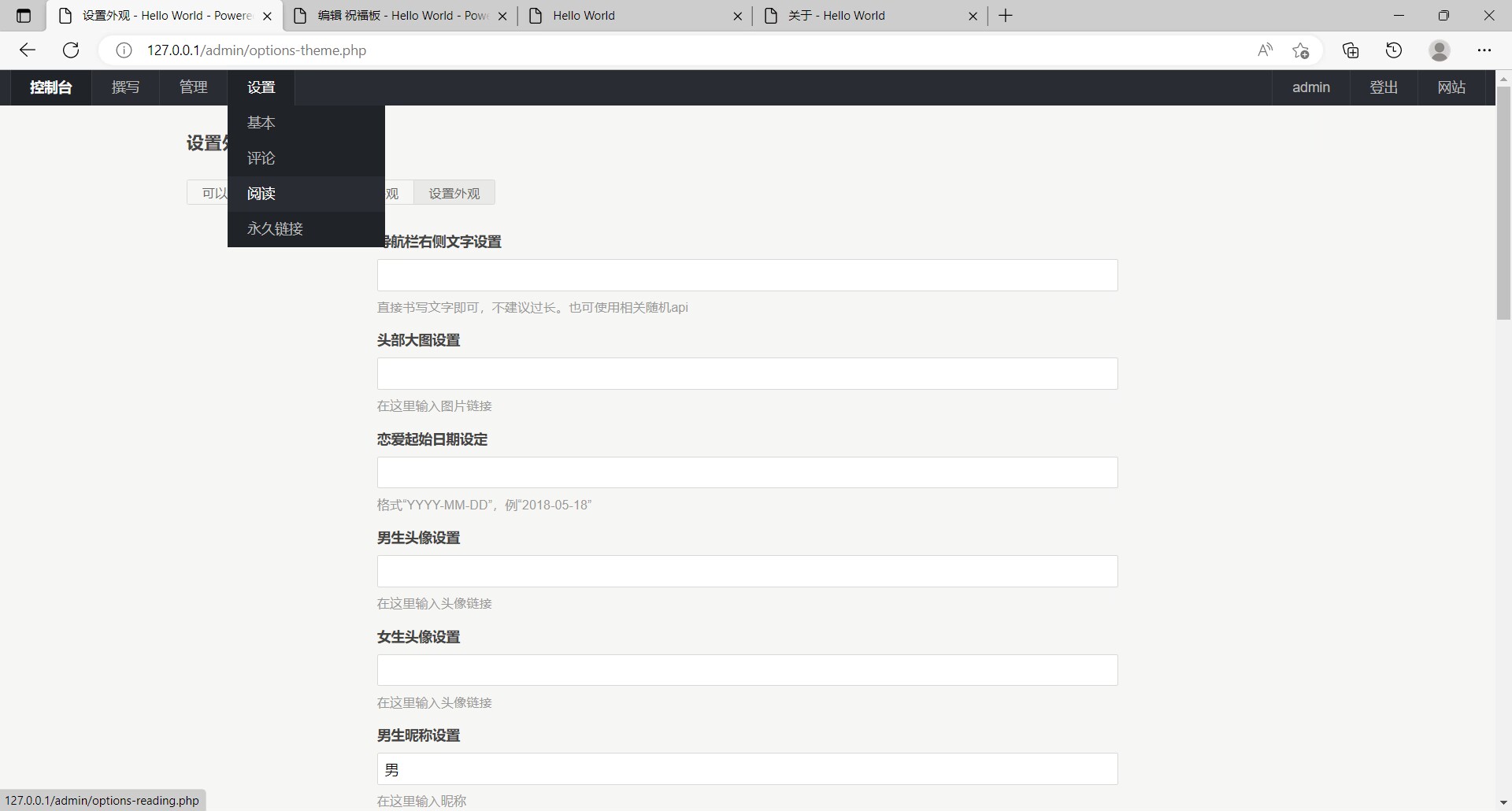Open browser history icon
Screen dimensions: 1512x811
(1394, 50)
